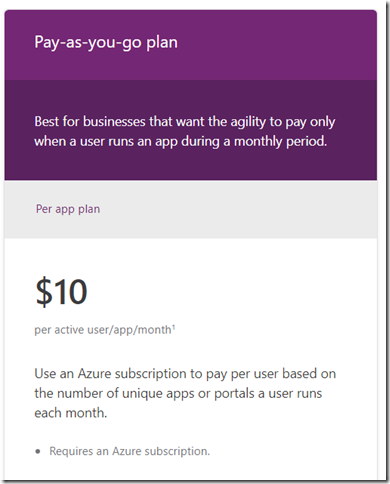Click "Azure" in the "Use an Azure subscription" line

pos(94,374)
